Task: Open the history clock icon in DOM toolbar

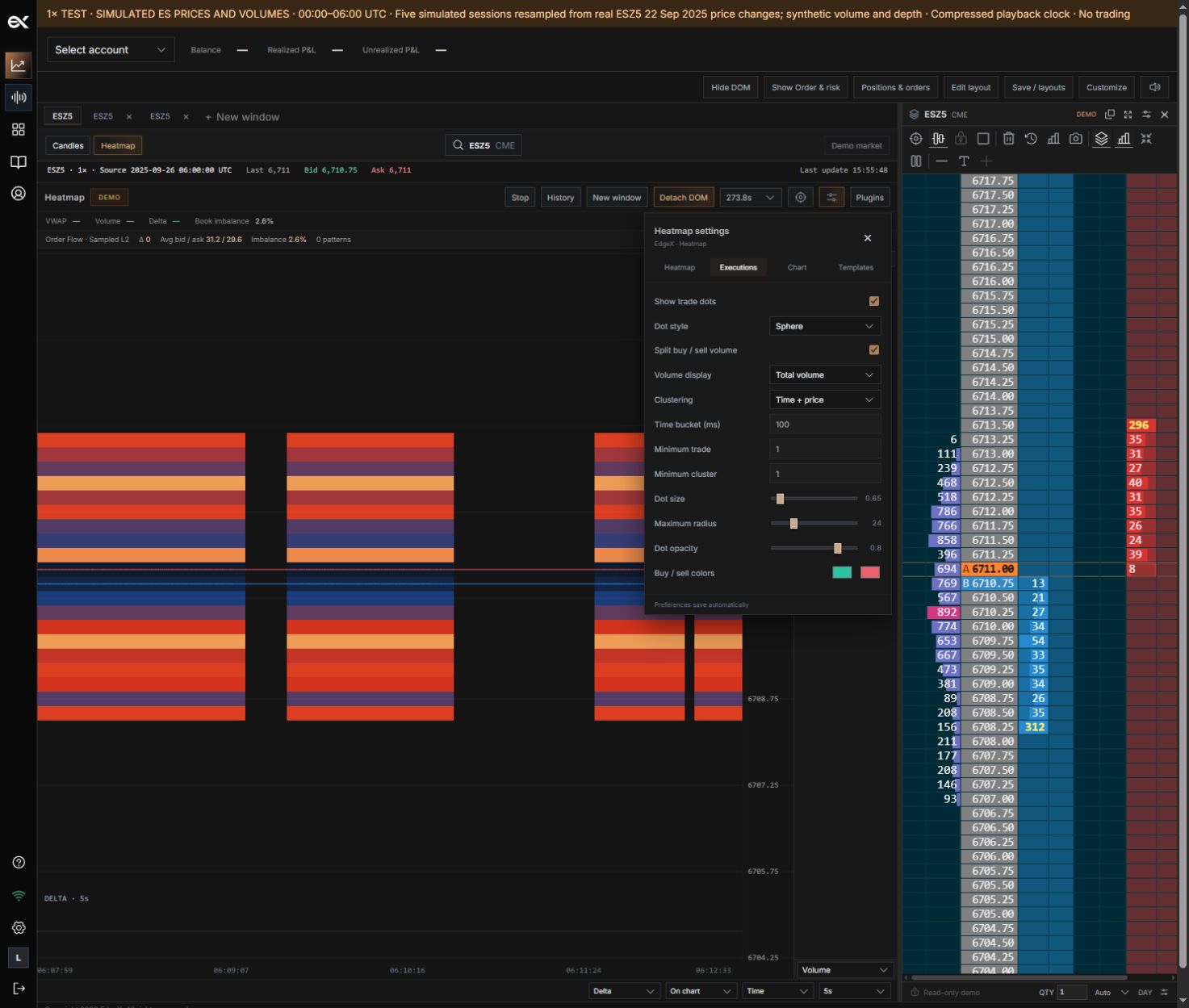Action: pos(1031,139)
